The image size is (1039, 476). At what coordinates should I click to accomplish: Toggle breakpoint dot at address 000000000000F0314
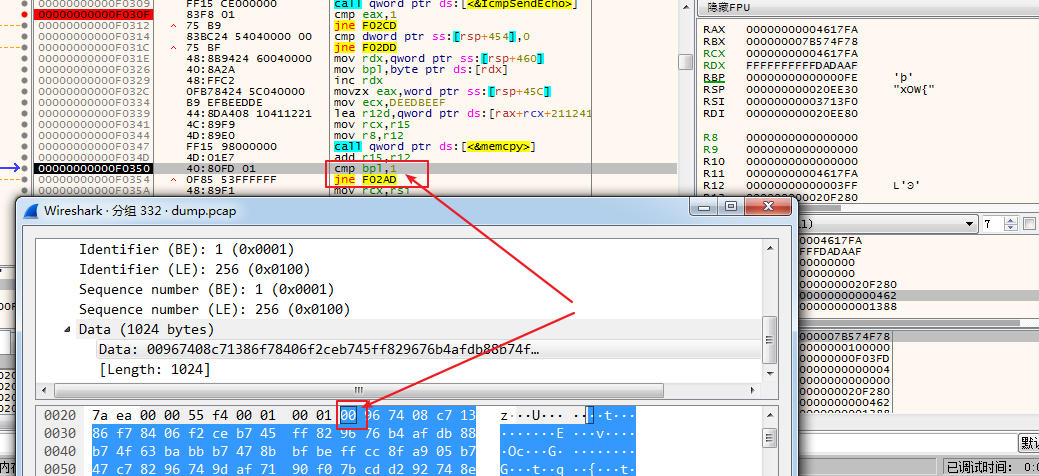tap(25, 36)
